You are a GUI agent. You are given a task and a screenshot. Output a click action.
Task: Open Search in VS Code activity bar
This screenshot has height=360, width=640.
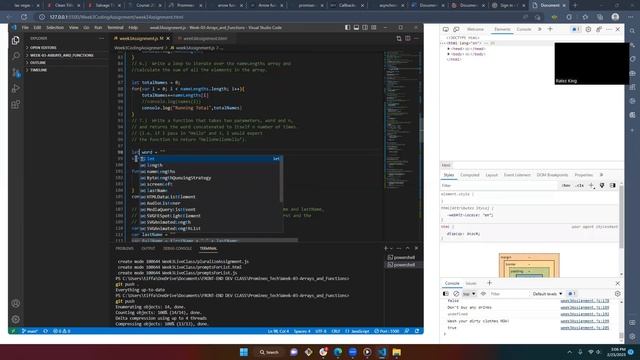pyautogui.click(x=16, y=56)
